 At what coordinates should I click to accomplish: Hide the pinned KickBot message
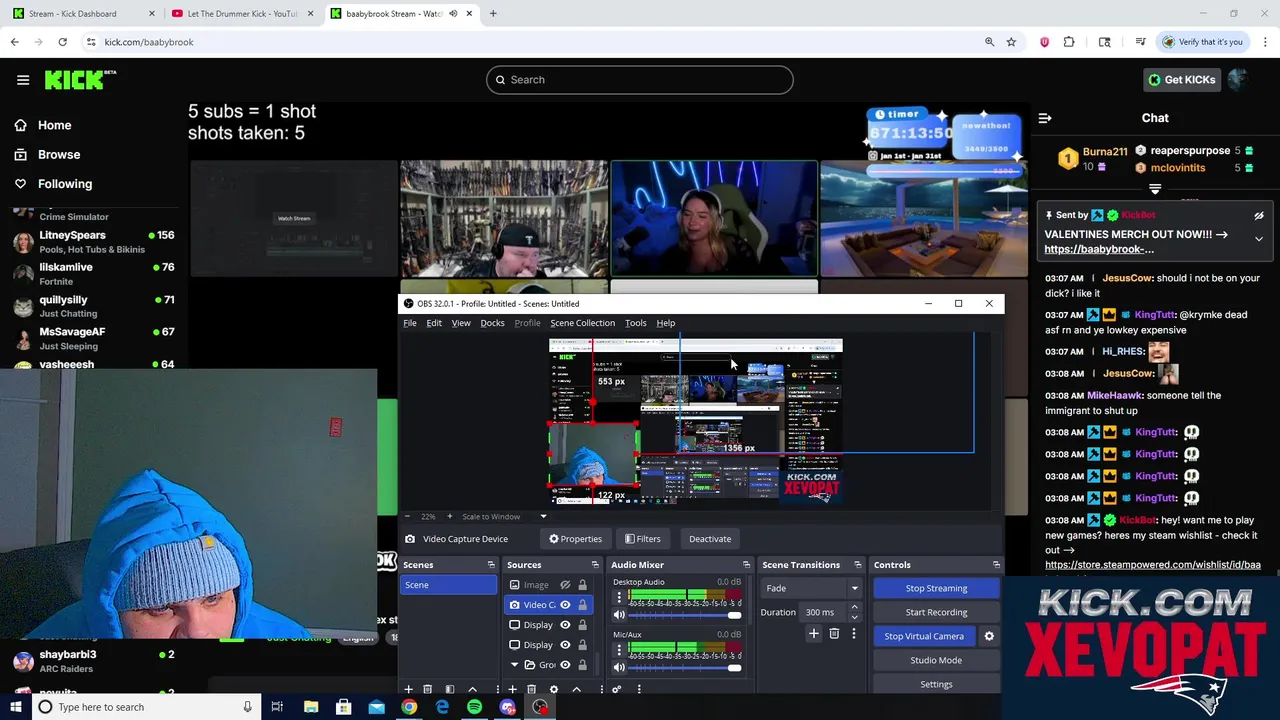(1259, 215)
